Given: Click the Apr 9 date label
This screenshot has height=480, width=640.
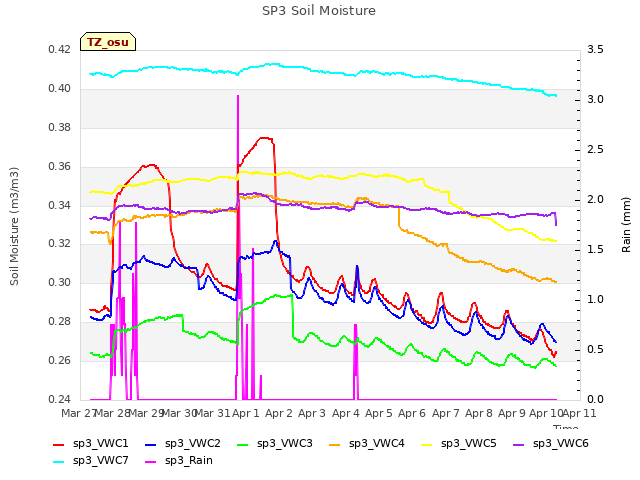Looking at the screenshot, I should pyautogui.click(x=512, y=413).
